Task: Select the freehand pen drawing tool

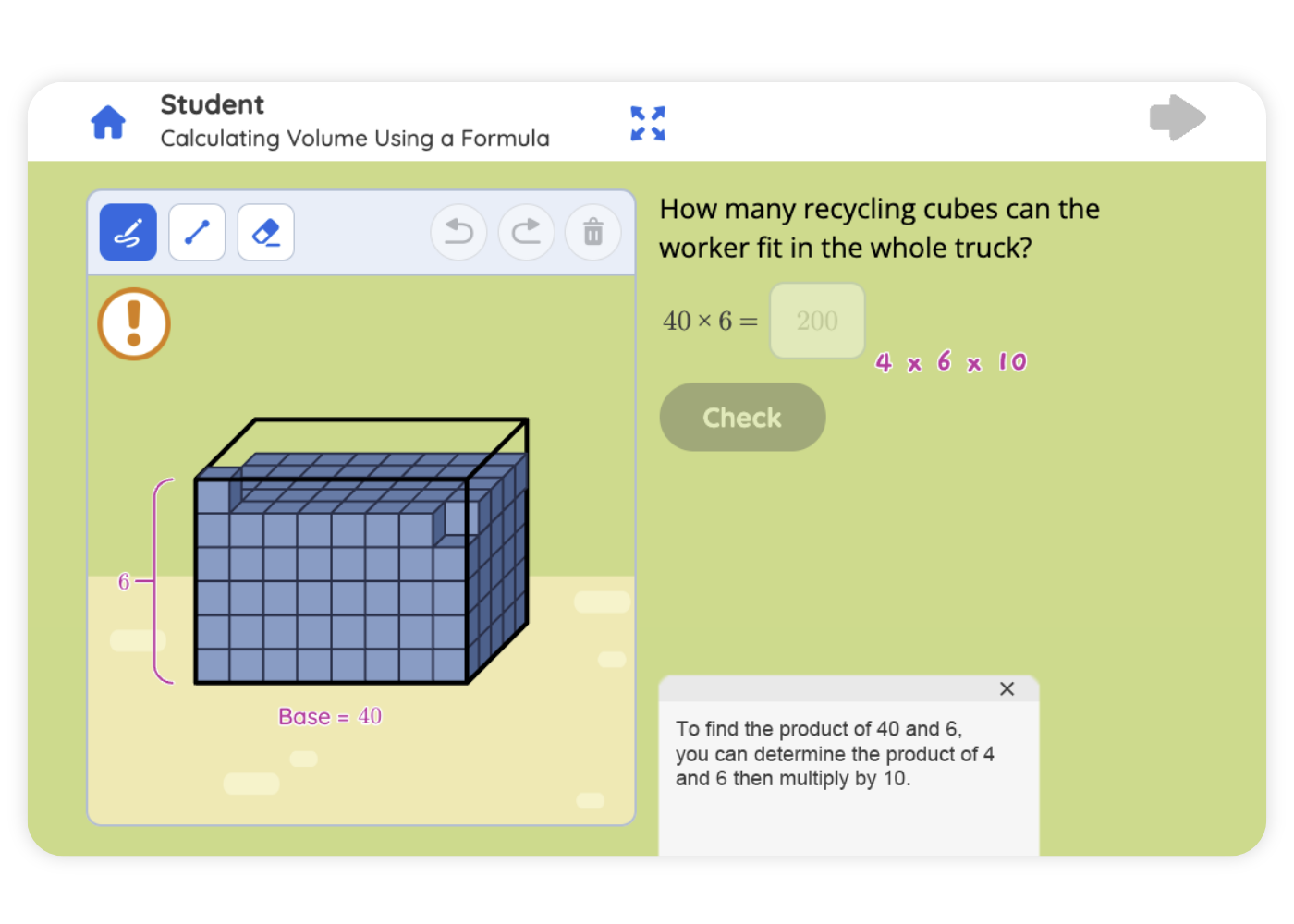Action: click(x=128, y=232)
